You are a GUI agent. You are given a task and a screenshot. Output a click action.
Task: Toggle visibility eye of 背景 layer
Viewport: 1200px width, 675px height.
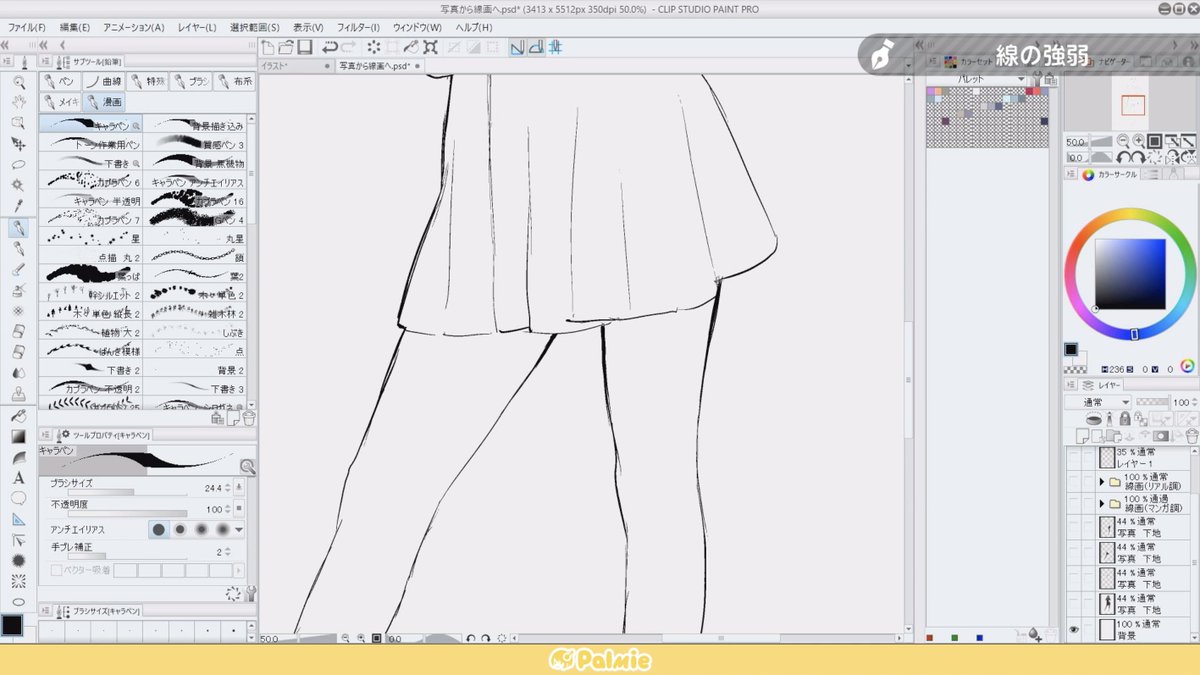pos(1073,630)
